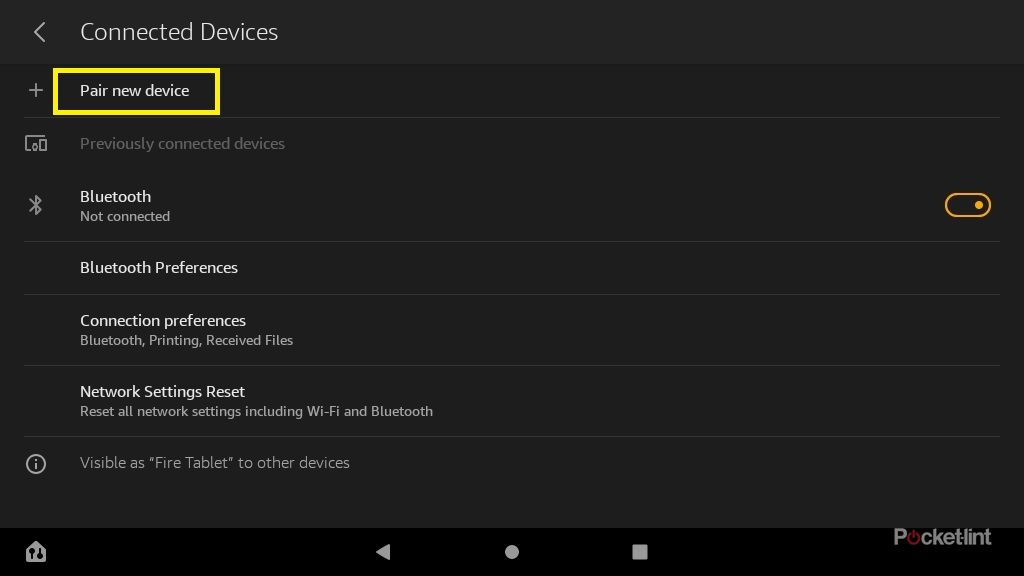
Task: Open Previously connected devices
Action: pyautogui.click(x=182, y=144)
